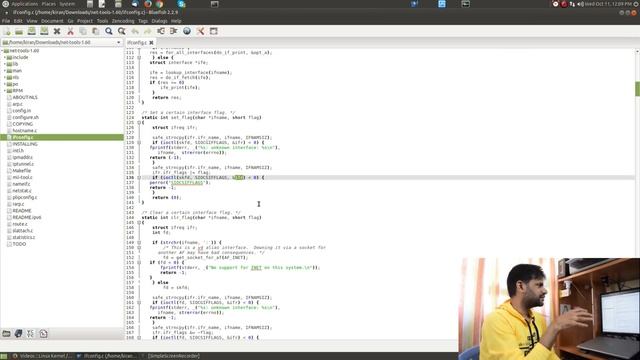The width and height of the screenshot is (640, 360).
Task: Click the Fullscreen toolbar icon
Action: [x=213, y=31]
